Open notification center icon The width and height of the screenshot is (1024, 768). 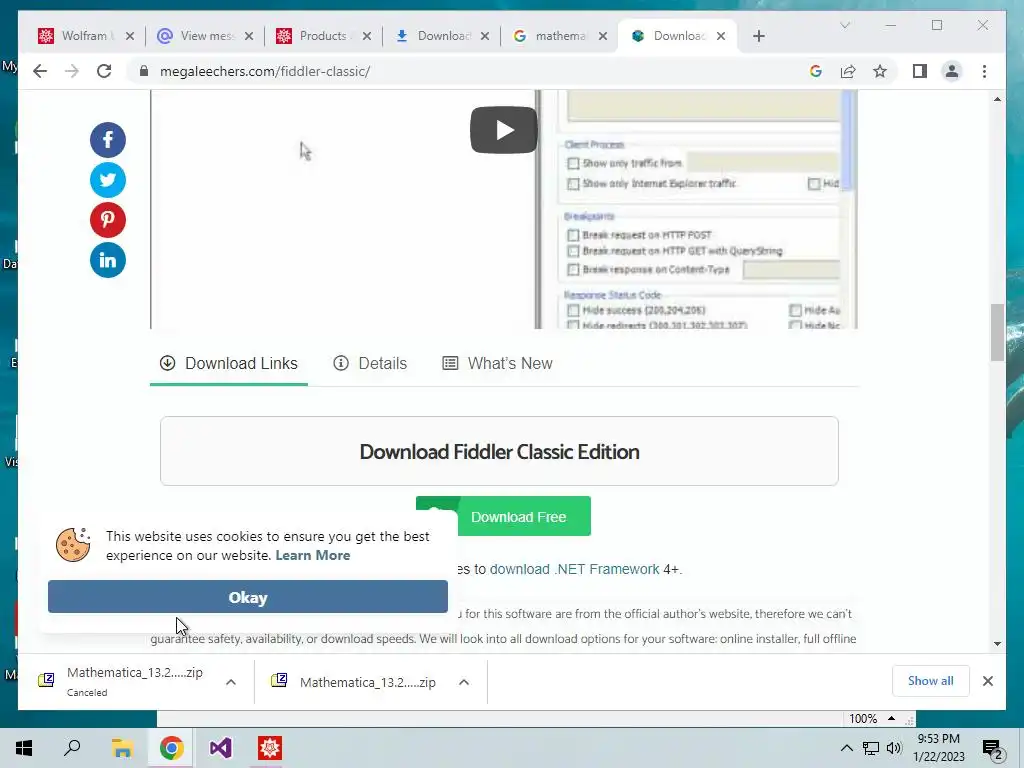click(993, 749)
